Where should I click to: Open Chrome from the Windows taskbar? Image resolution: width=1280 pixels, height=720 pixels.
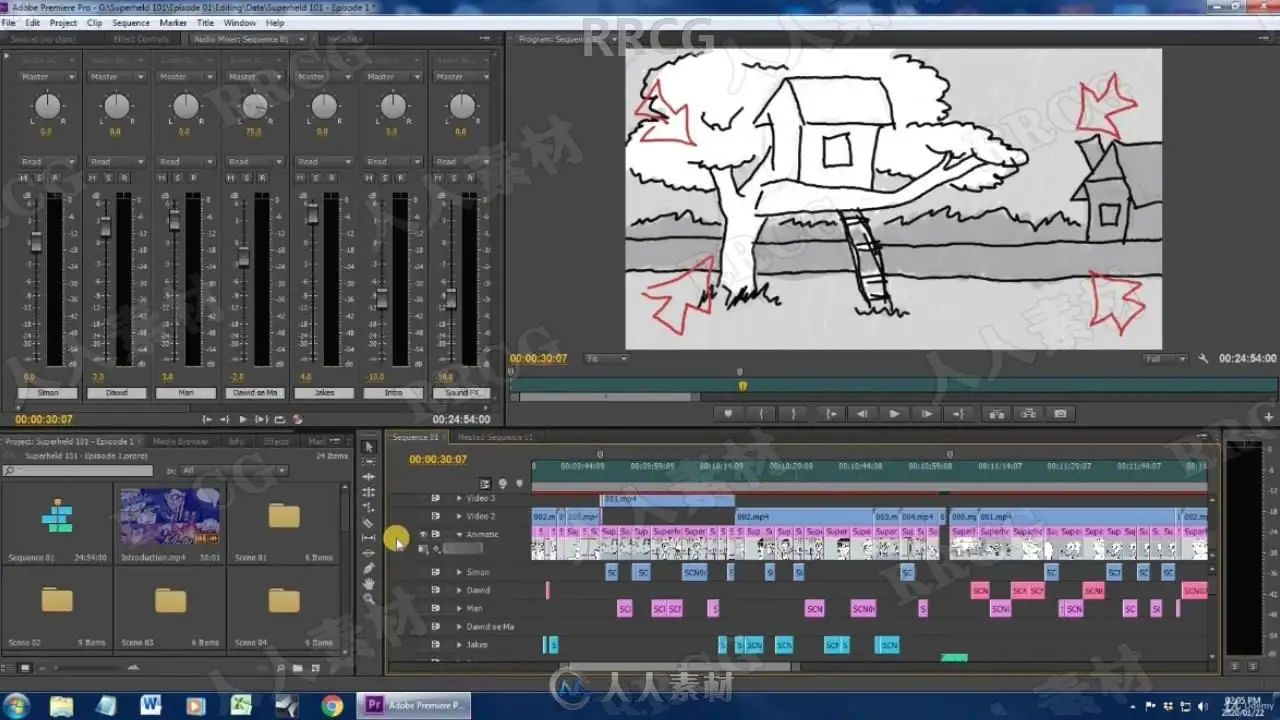point(332,706)
